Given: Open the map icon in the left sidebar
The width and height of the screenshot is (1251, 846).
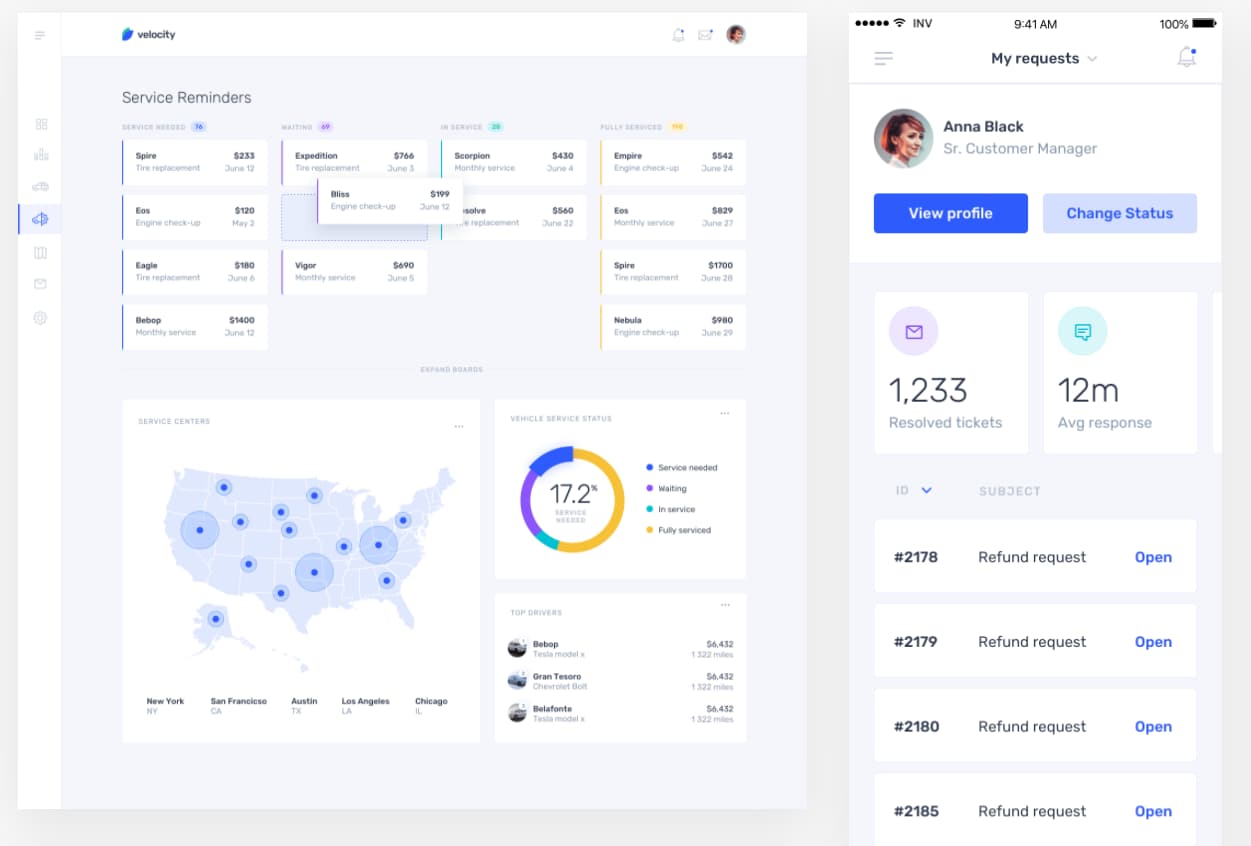Looking at the screenshot, I should pos(40,252).
